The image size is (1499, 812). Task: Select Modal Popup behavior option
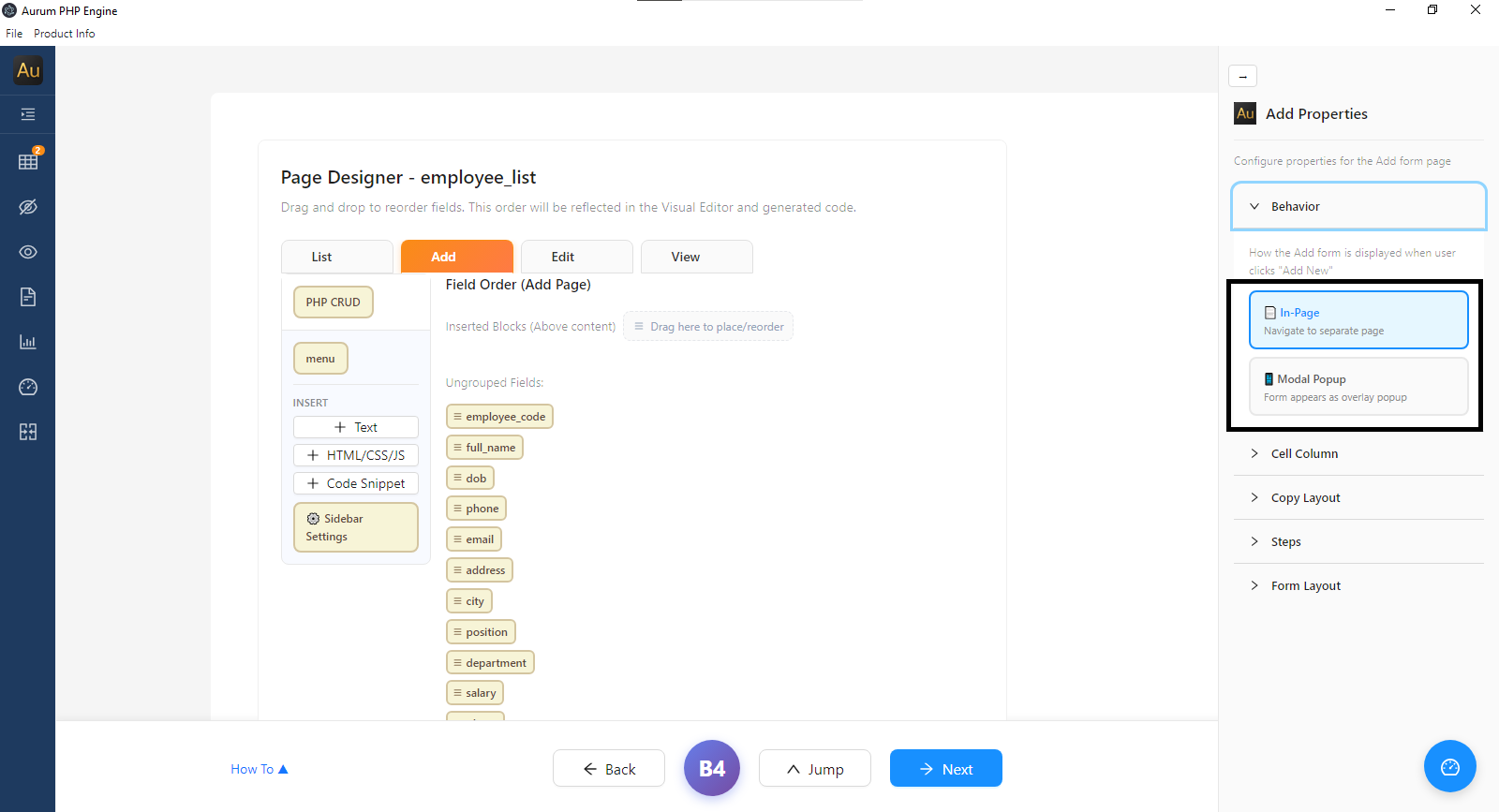(1358, 387)
